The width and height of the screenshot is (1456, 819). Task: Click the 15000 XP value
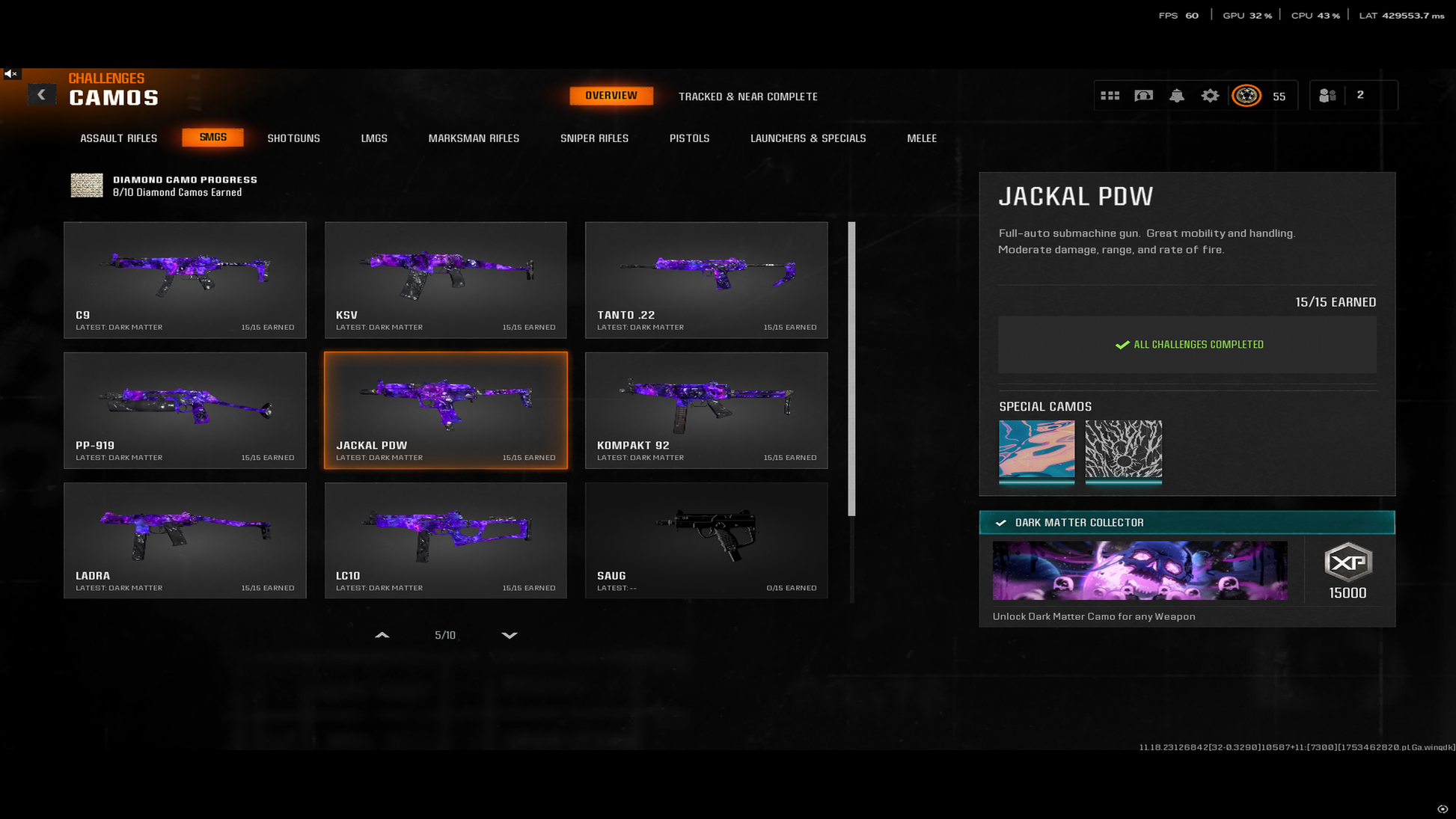[1348, 593]
